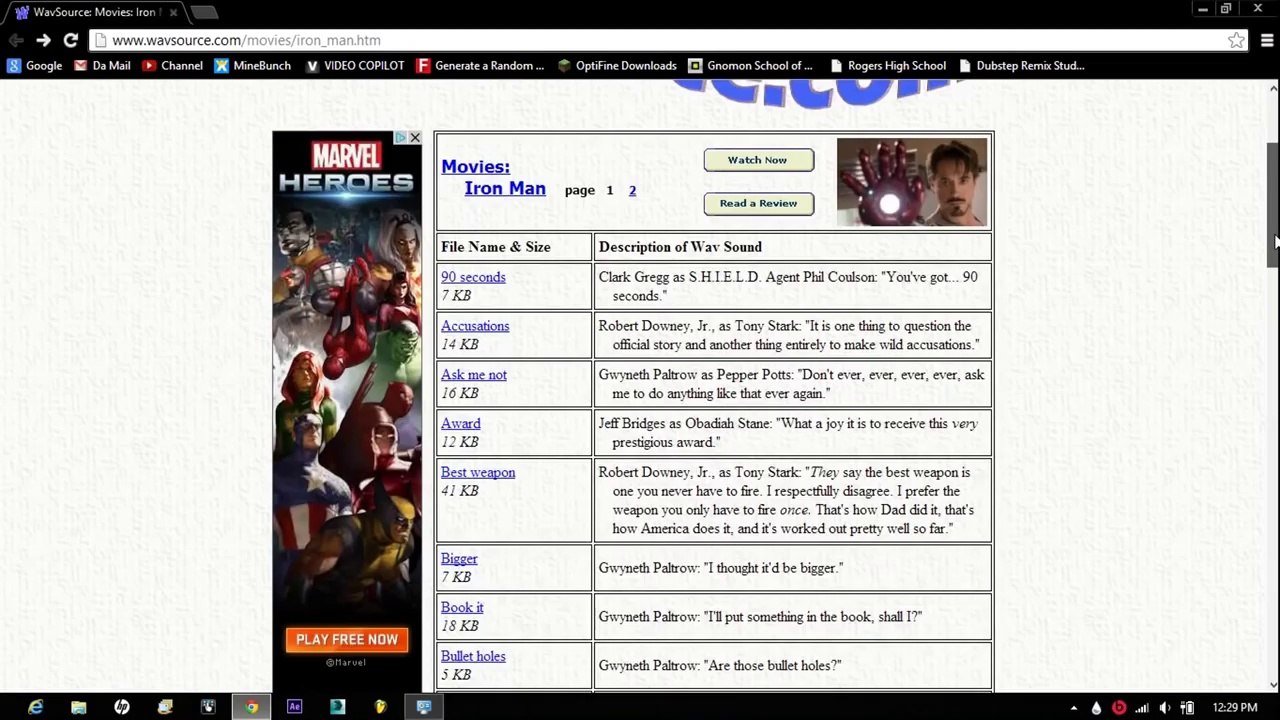Click the scrollbar down arrow
The width and height of the screenshot is (1280, 720).
tap(1273, 685)
